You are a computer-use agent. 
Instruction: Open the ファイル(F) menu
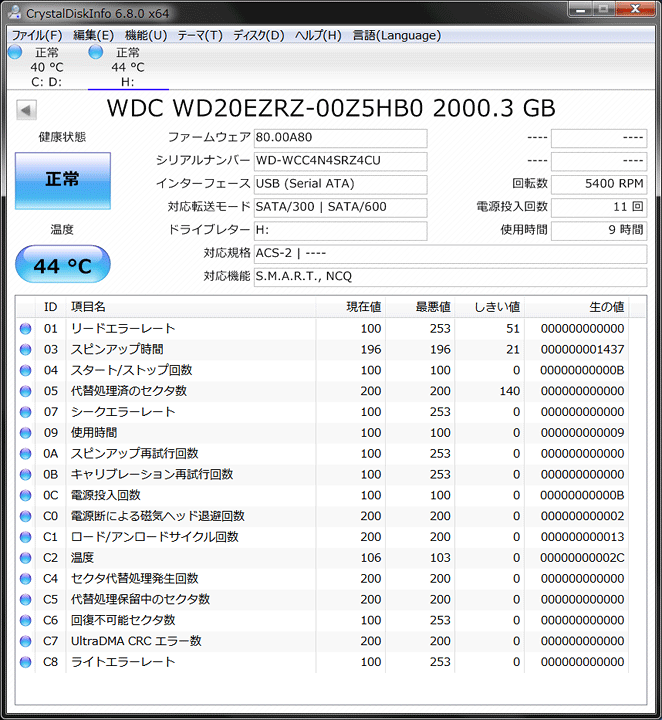pos(37,35)
